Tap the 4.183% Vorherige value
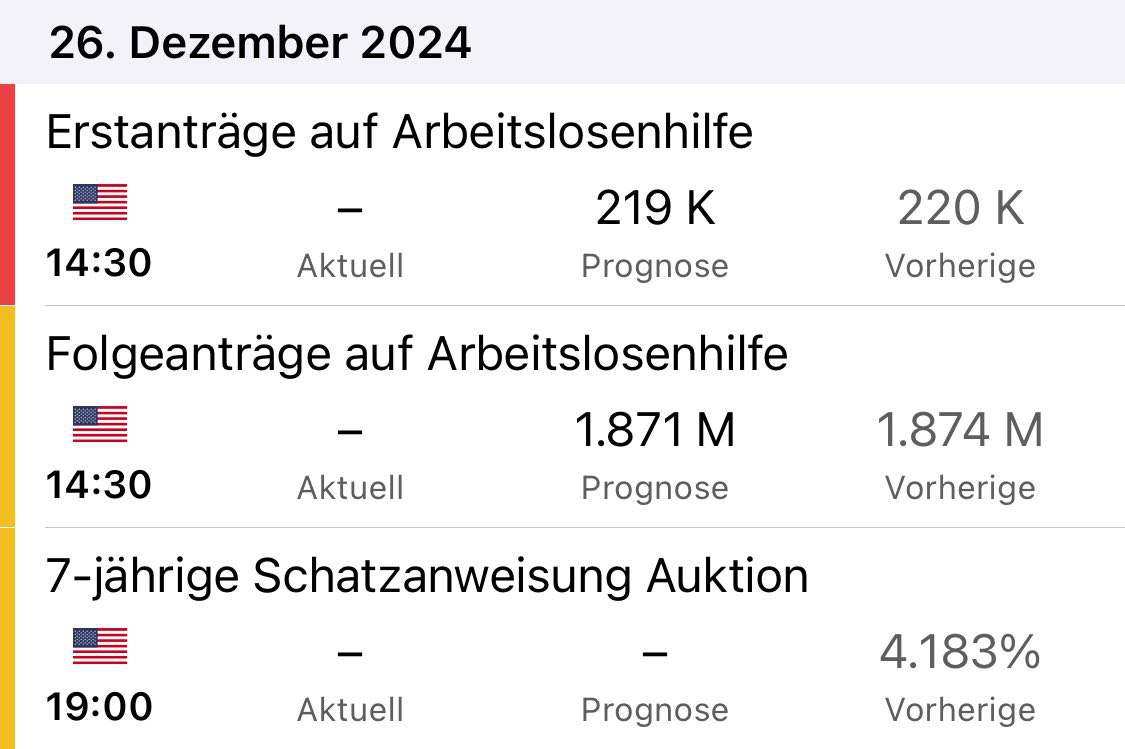 click(960, 653)
